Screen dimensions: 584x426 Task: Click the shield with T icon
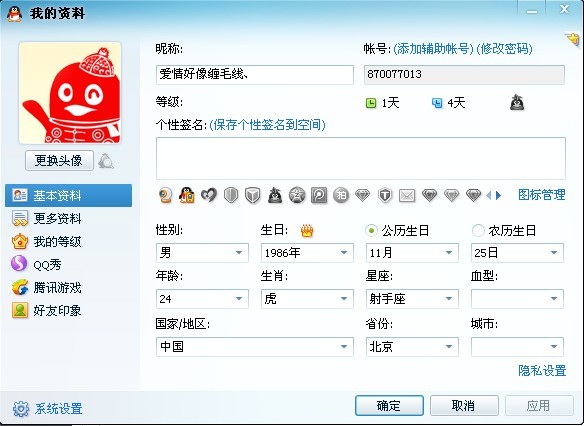[385, 195]
